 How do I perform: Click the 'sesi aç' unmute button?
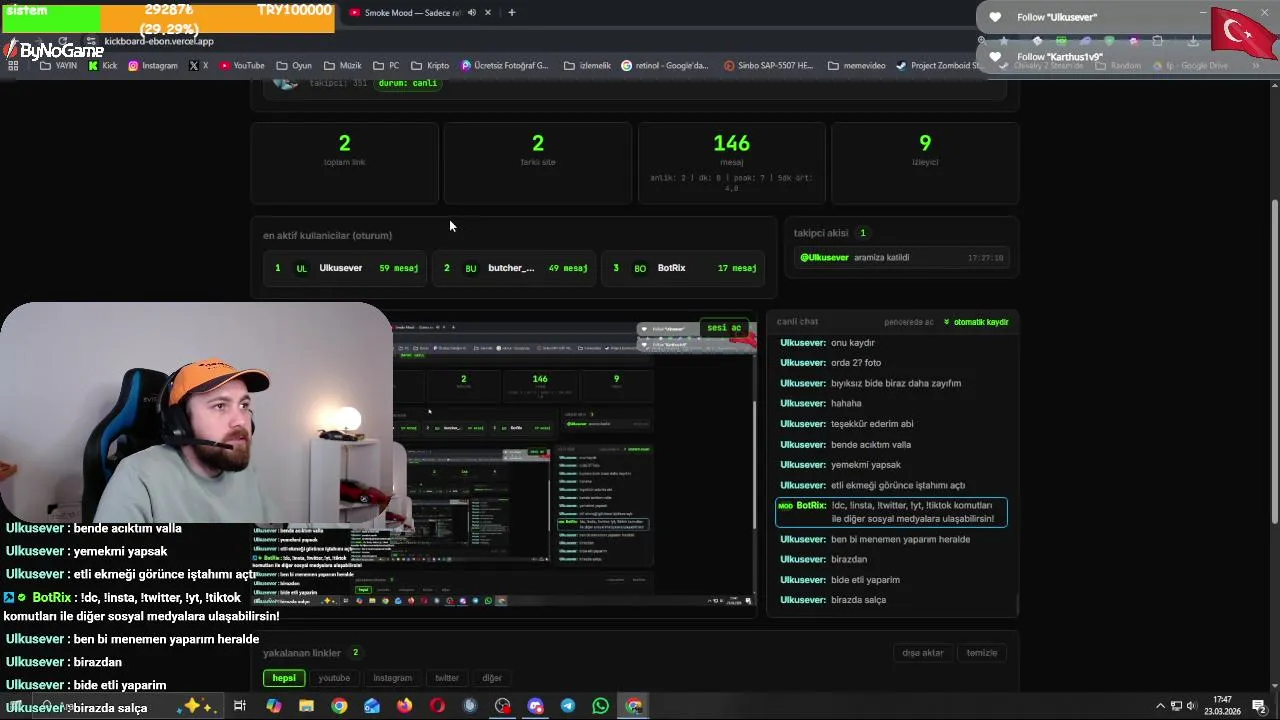point(724,328)
